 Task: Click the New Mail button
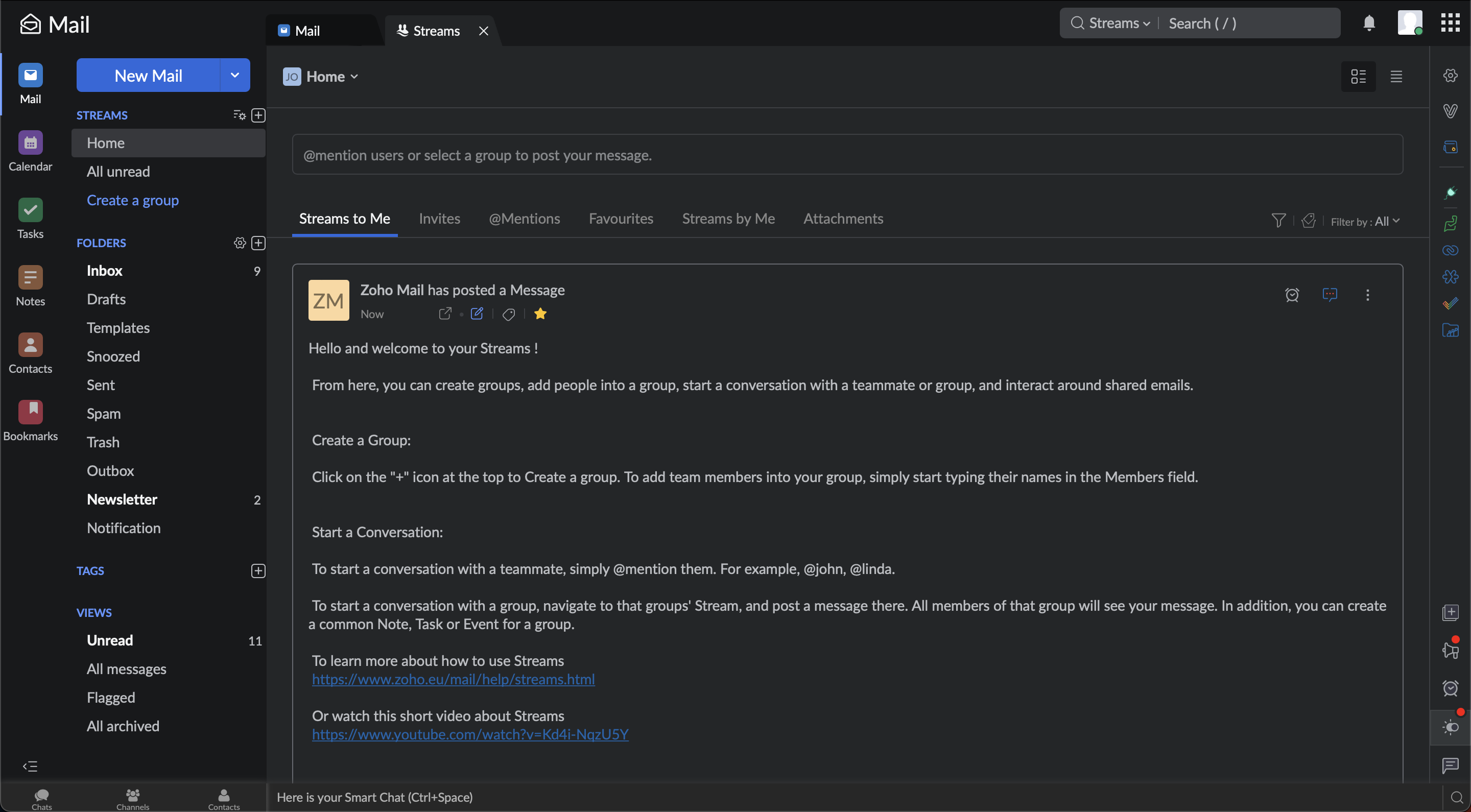pos(149,75)
